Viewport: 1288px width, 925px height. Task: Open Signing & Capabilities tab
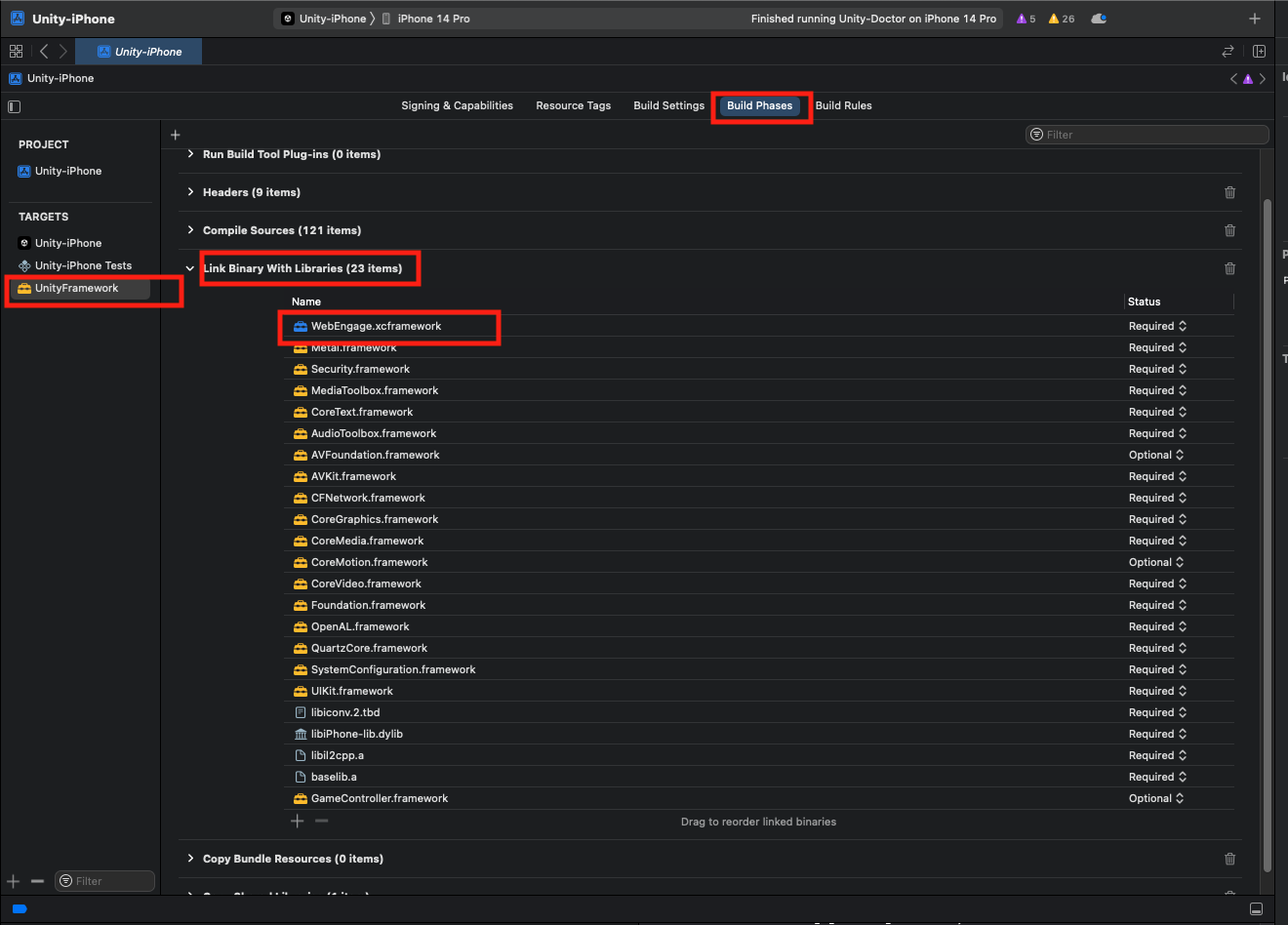tap(457, 105)
